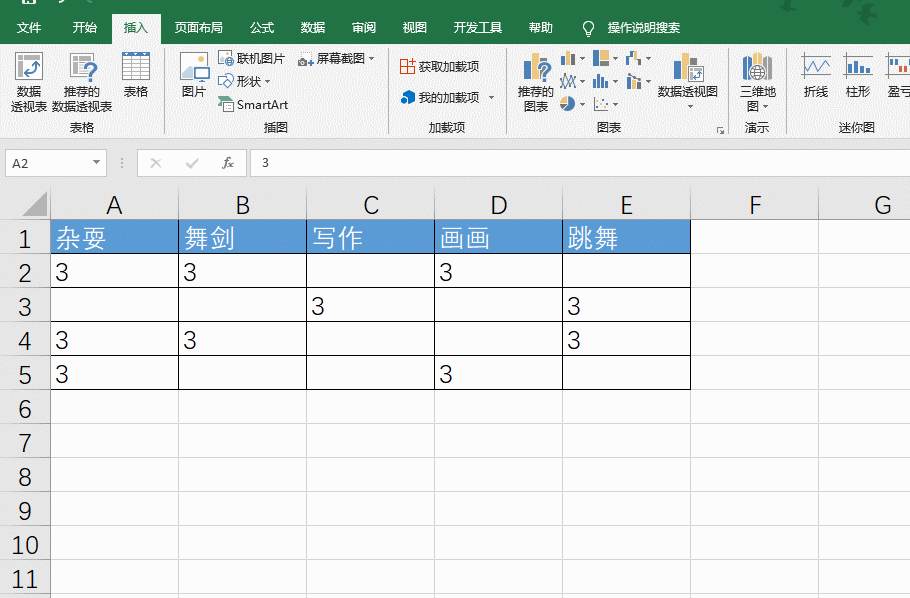Open the Name Box dropdown arrow
This screenshot has width=910, height=598.
pos(95,162)
